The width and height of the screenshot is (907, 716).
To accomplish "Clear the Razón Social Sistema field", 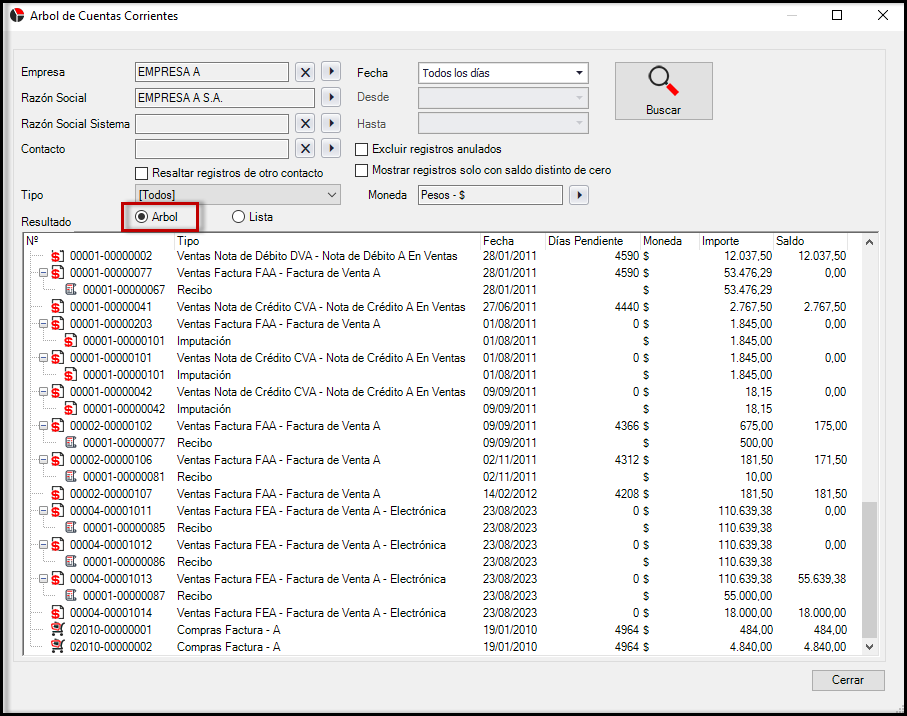I will pyautogui.click(x=305, y=123).
